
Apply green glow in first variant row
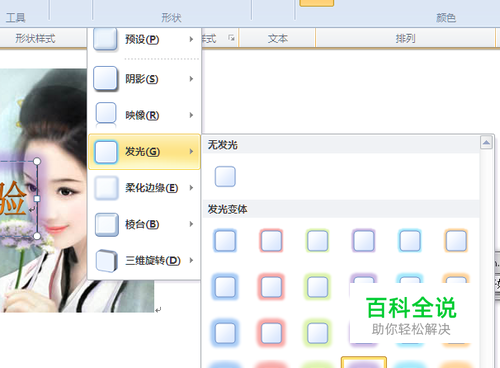click(317, 240)
